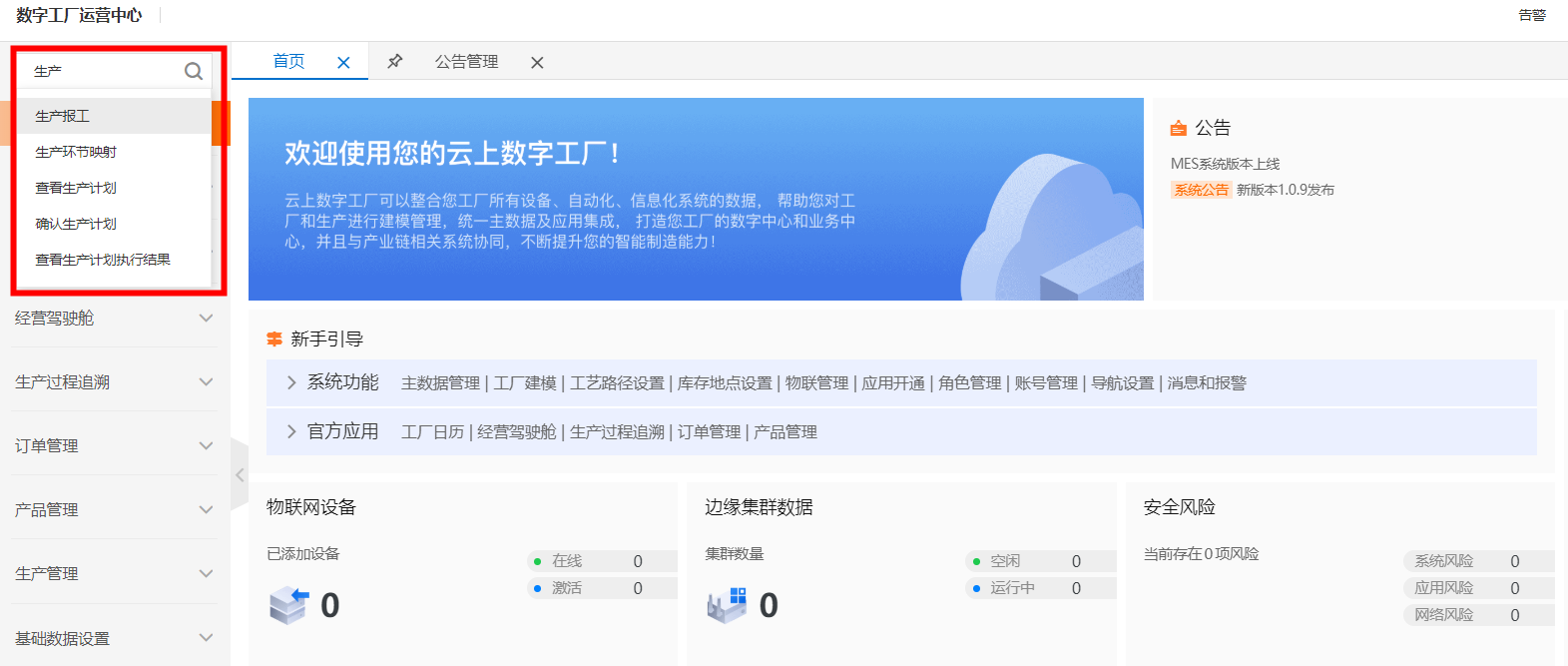Open 生产过程追溯 link in 官方应用 row
The image size is (1568, 666).
[617, 432]
